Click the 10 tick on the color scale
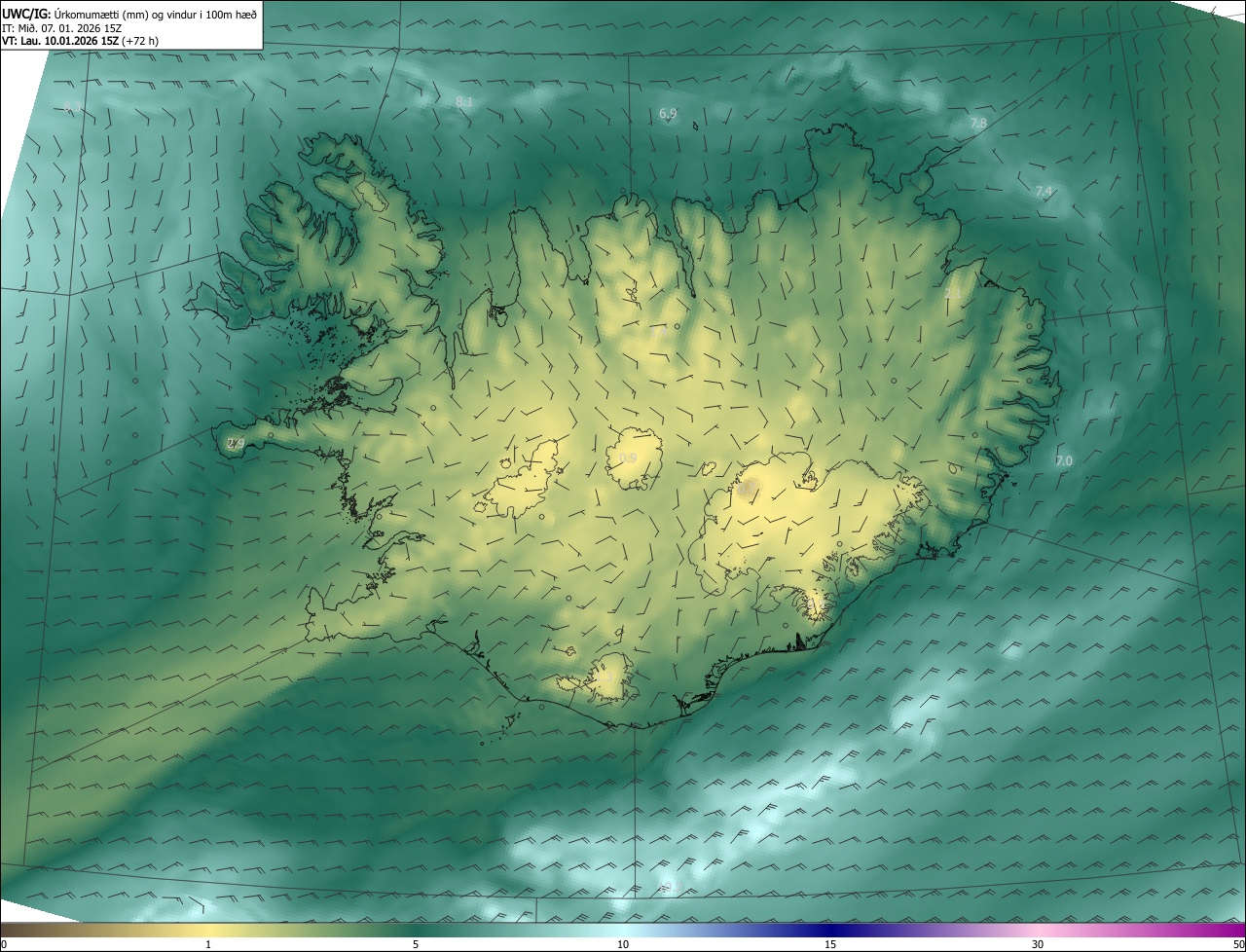The height and width of the screenshot is (952, 1246). point(623,944)
